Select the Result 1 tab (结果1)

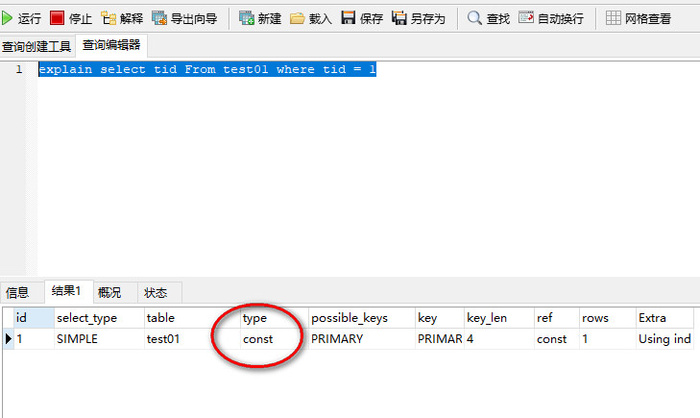pos(67,291)
